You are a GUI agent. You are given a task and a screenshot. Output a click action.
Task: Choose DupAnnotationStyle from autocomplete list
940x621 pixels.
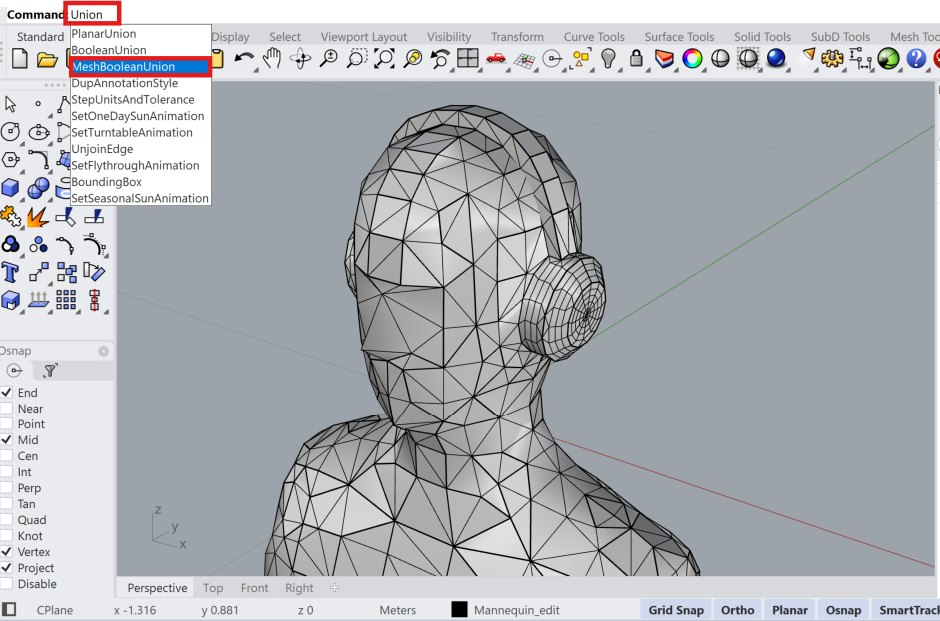(x=140, y=83)
